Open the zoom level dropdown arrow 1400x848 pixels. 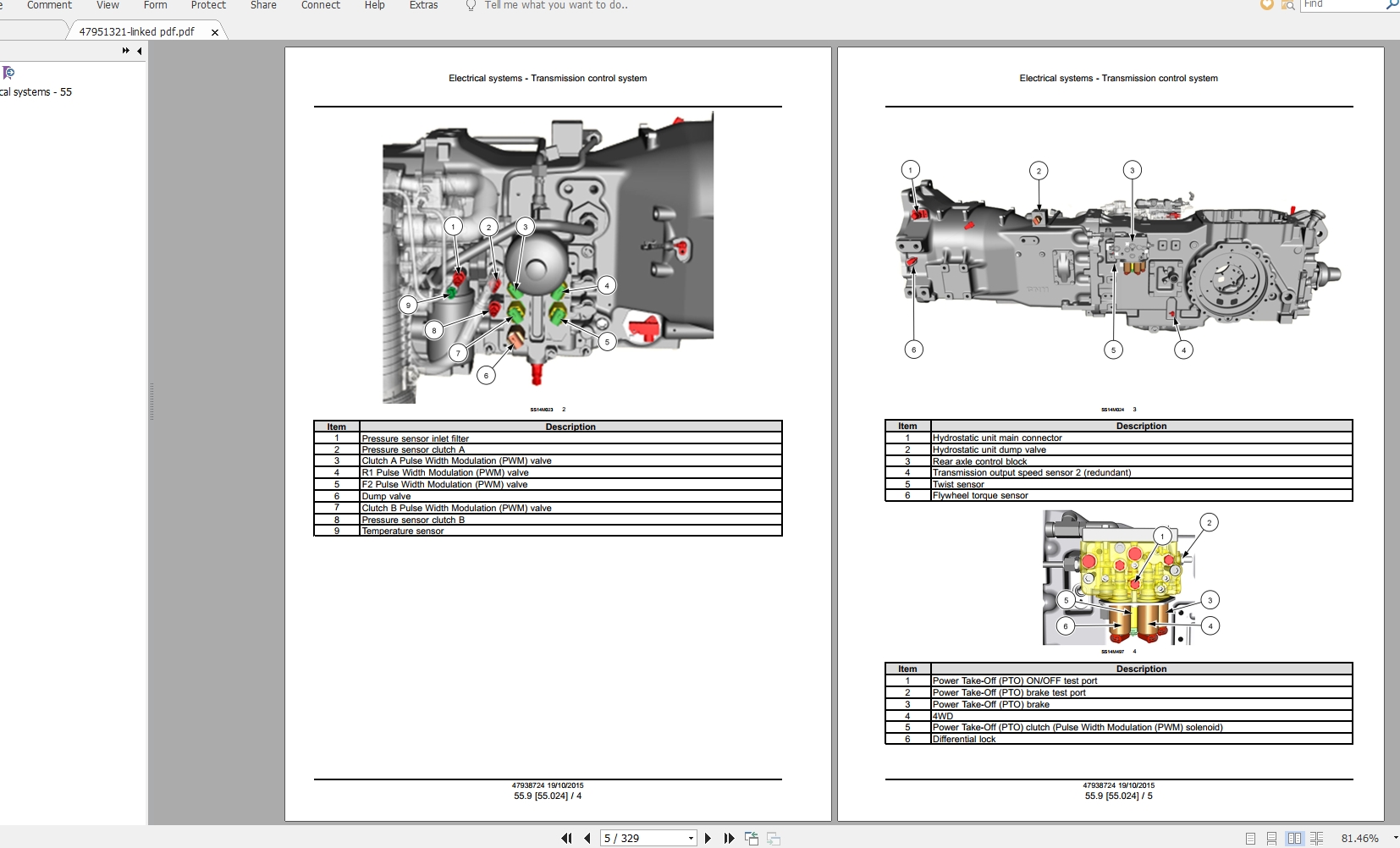pos(1395,838)
